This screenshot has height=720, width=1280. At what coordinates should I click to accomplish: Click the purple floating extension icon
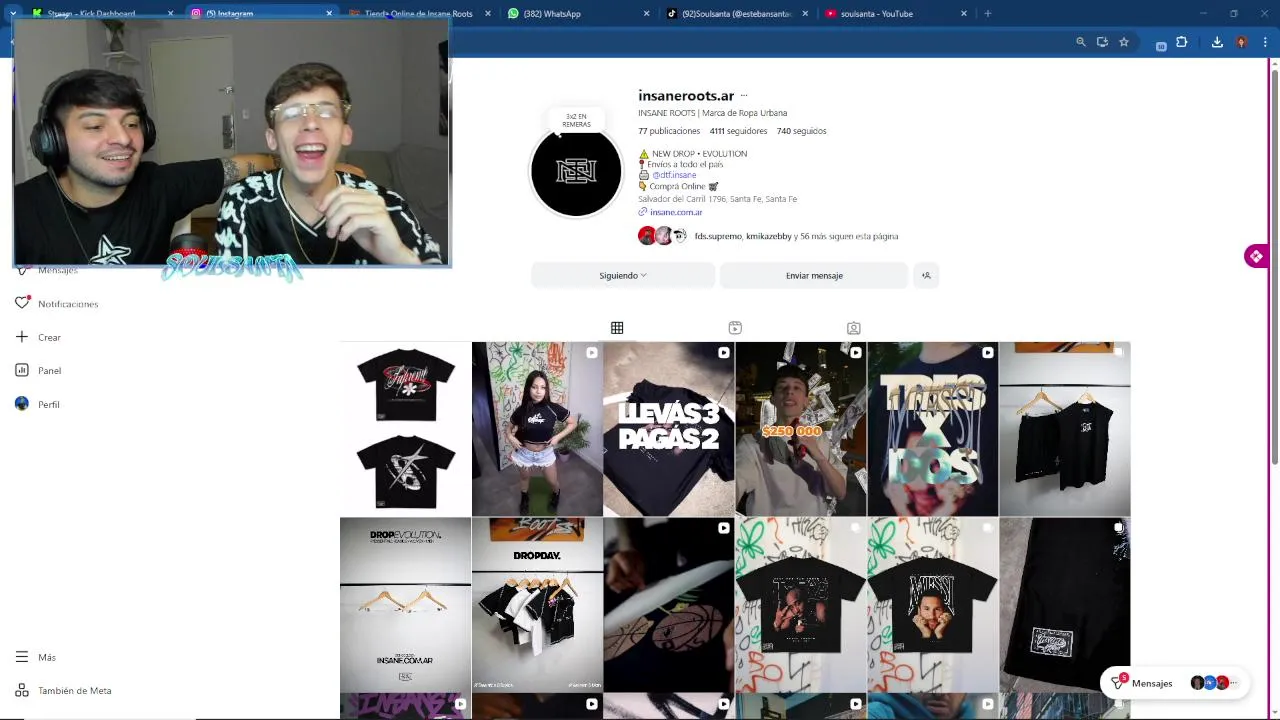click(x=1256, y=256)
